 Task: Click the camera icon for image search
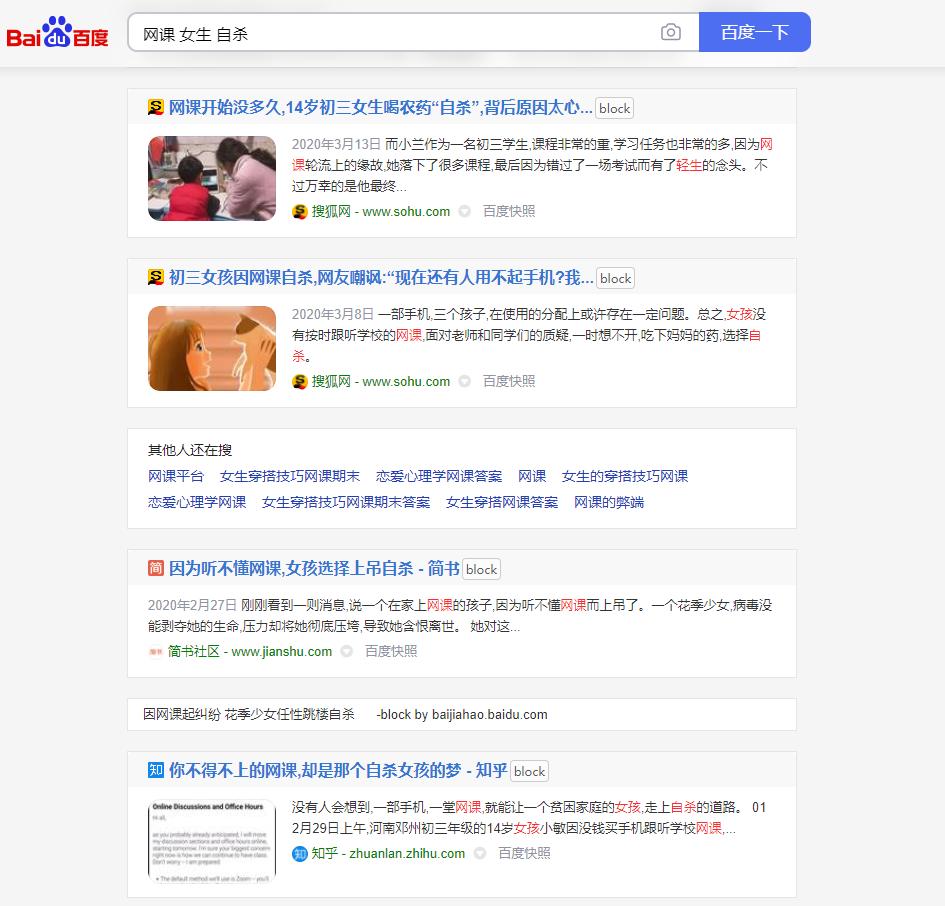click(671, 31)
